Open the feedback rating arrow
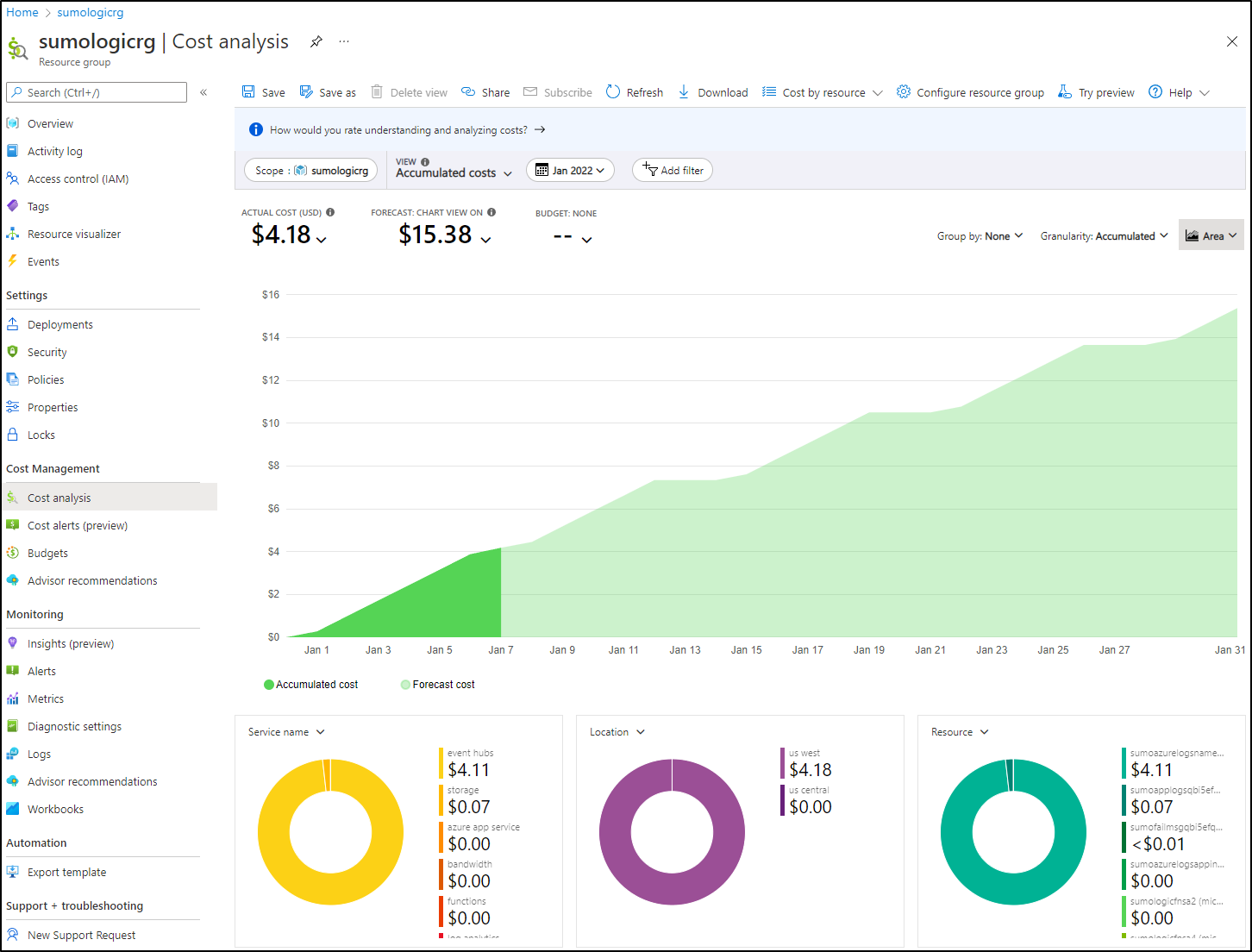This screenshot has height=952, width=1252. [540, 130]
